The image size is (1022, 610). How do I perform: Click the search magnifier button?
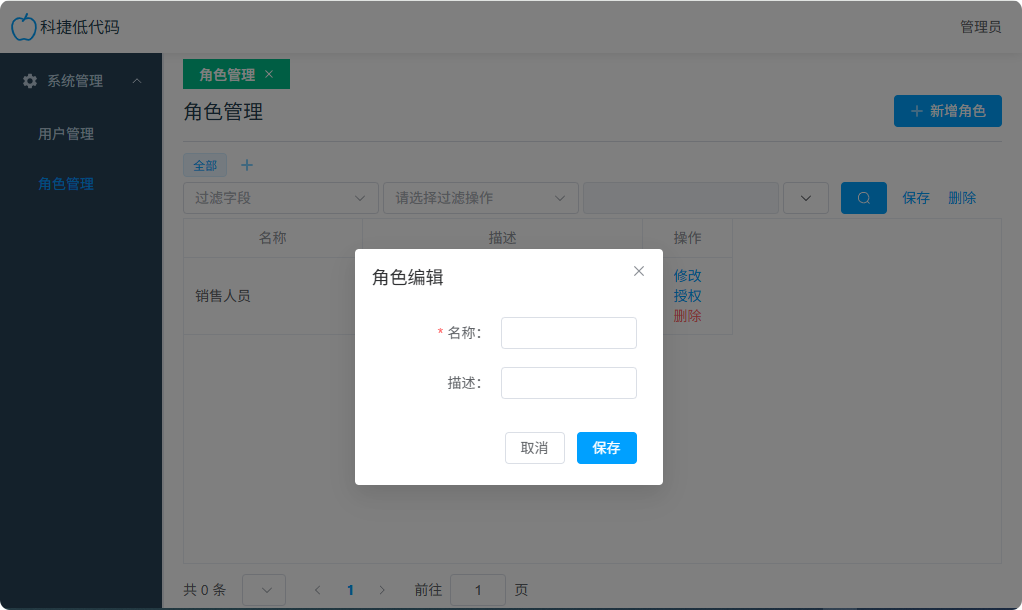coord(863,198)
